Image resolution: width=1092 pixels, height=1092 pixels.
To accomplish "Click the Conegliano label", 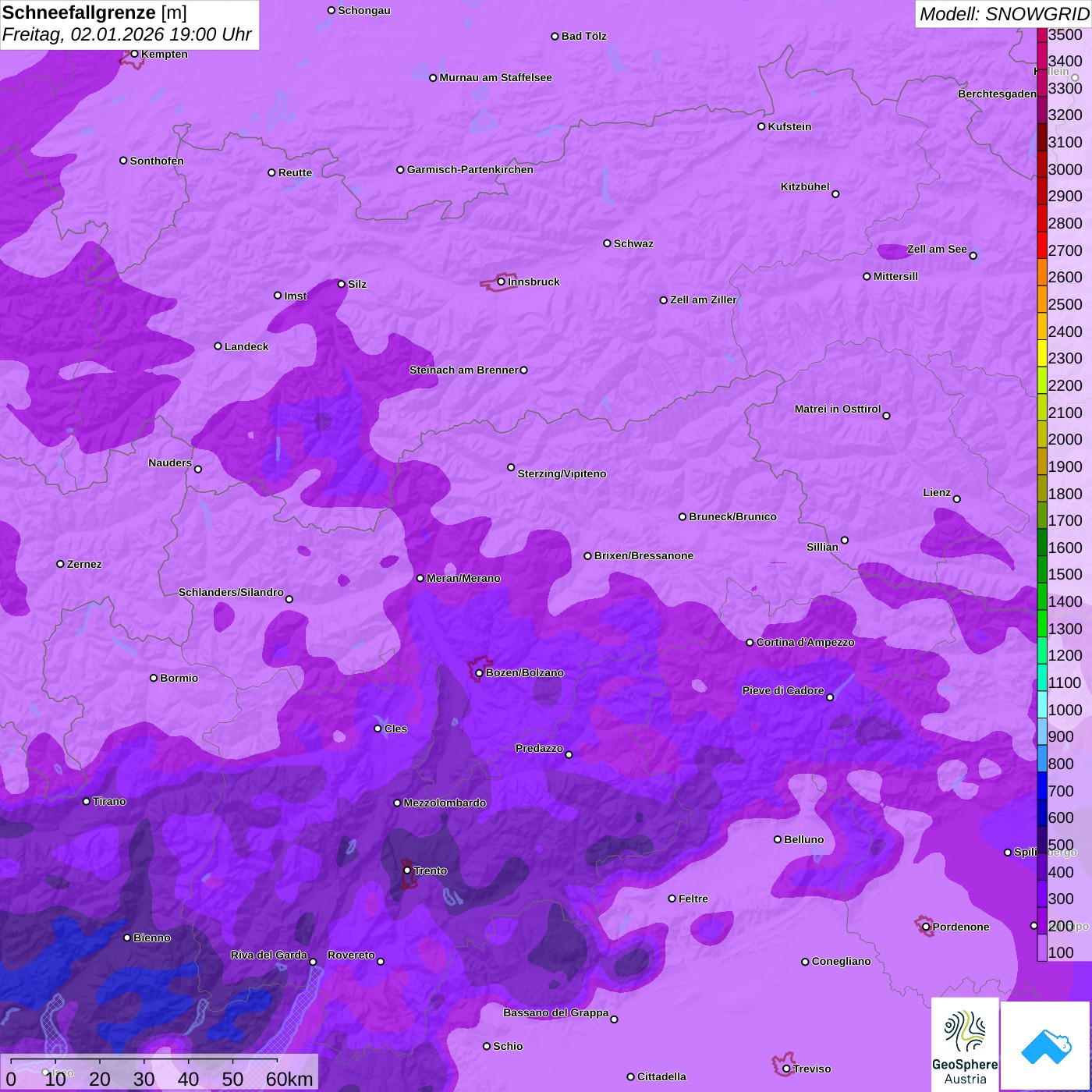I will pyautogui.click(x=841, y=961).
